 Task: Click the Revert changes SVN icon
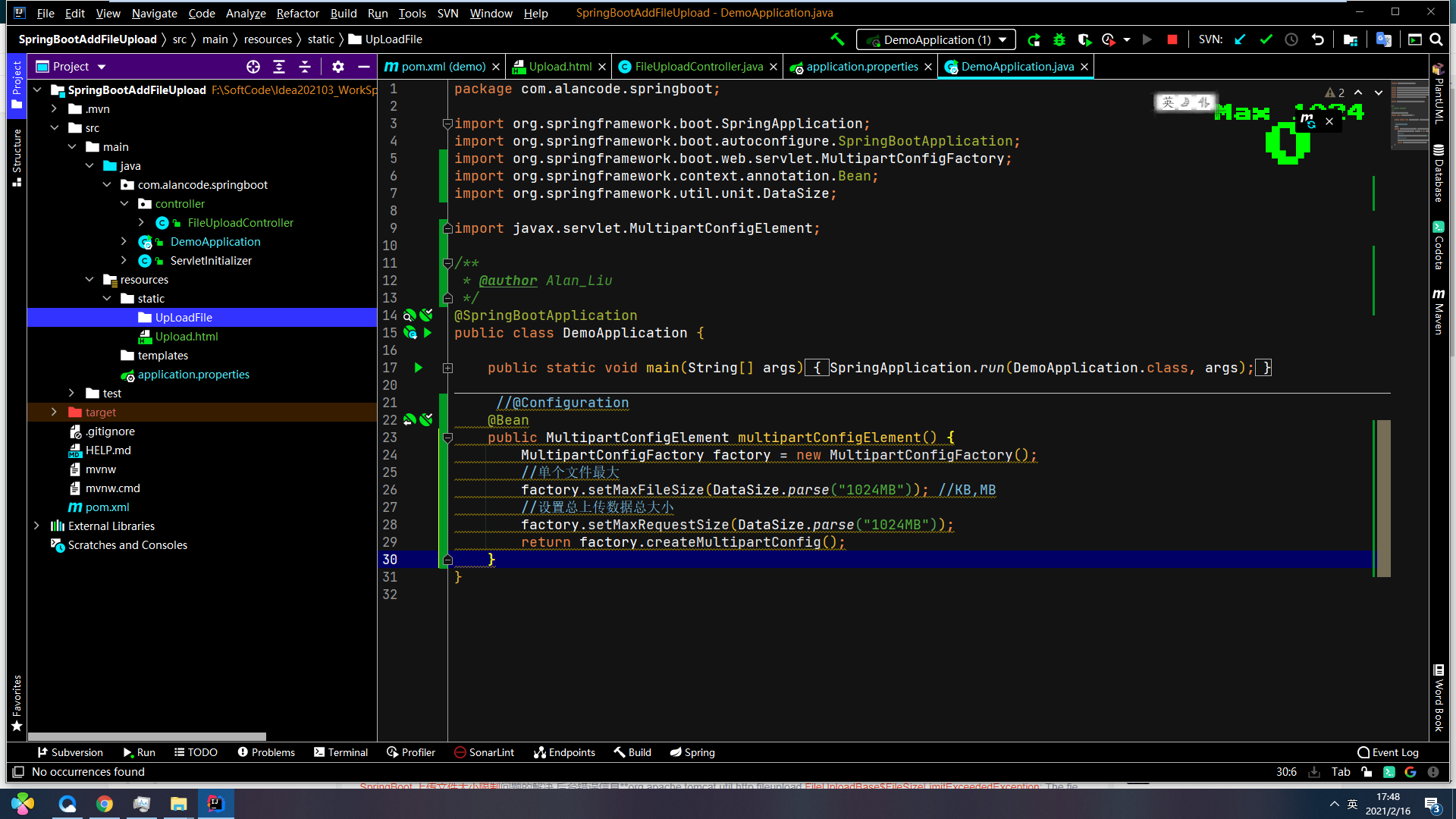pyautogui.click(x=1318, y=40)
